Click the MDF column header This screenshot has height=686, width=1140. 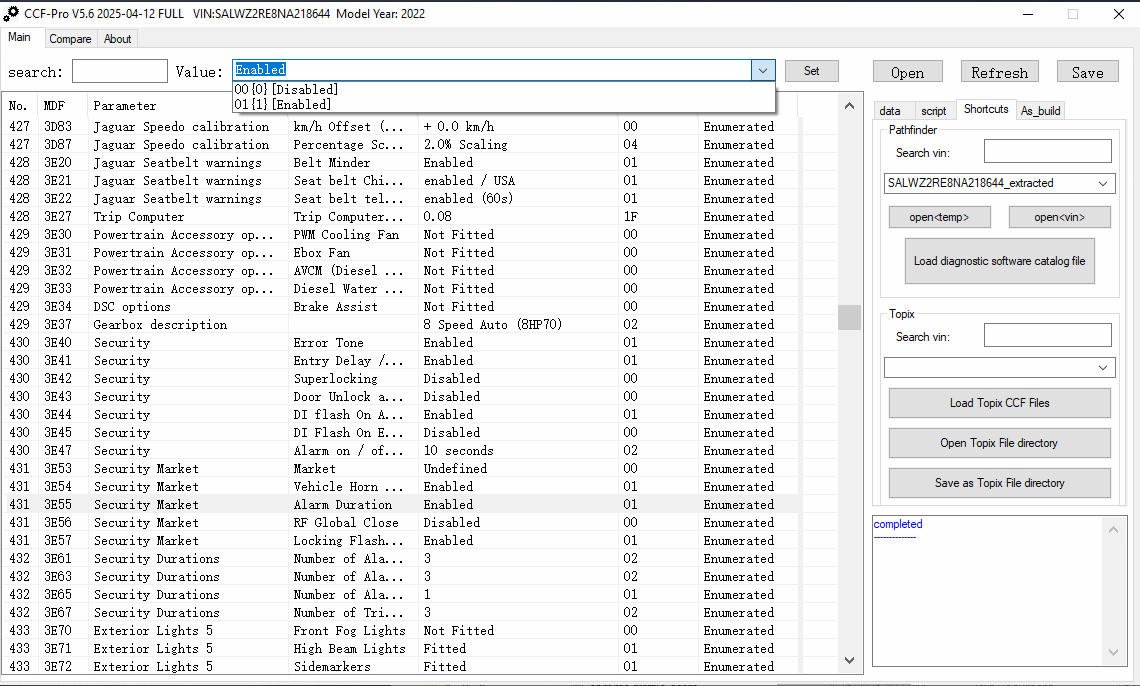coord(54,106)
